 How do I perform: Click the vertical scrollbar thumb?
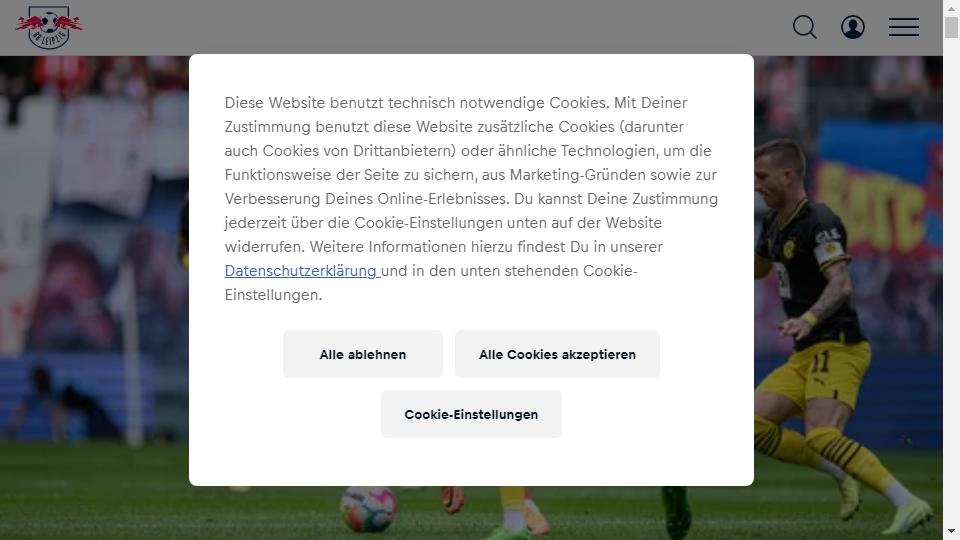pos(951,28)
